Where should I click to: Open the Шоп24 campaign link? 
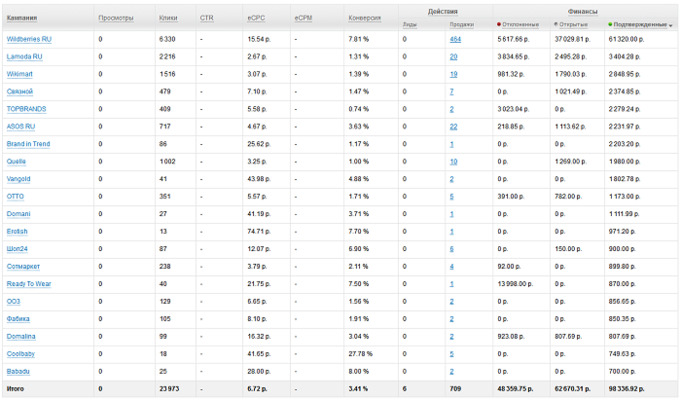(x=17, y=249)
